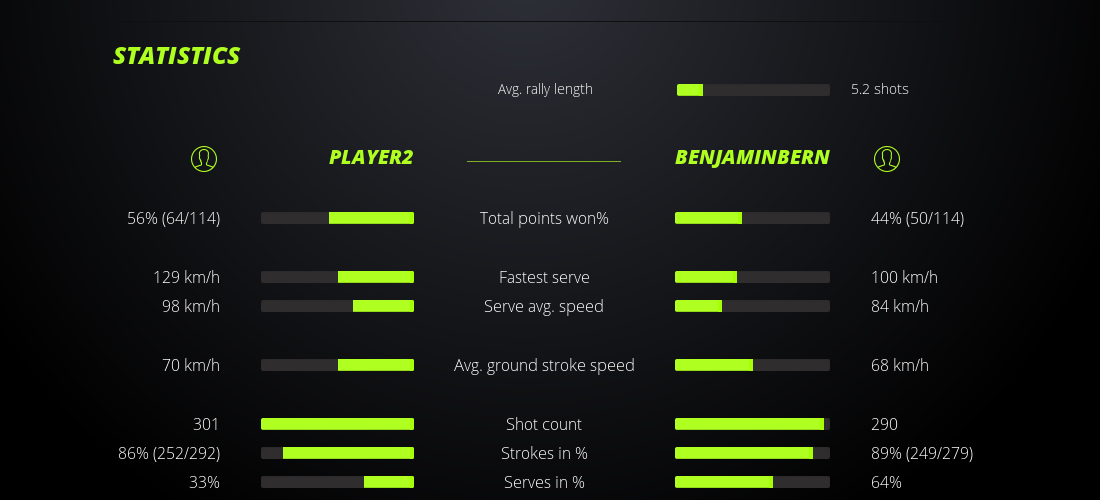Viewport: 1100px width, 500px height.
Task: Click BENJAMINBERN's Total points won bar
Action: (x=752, y=218)
